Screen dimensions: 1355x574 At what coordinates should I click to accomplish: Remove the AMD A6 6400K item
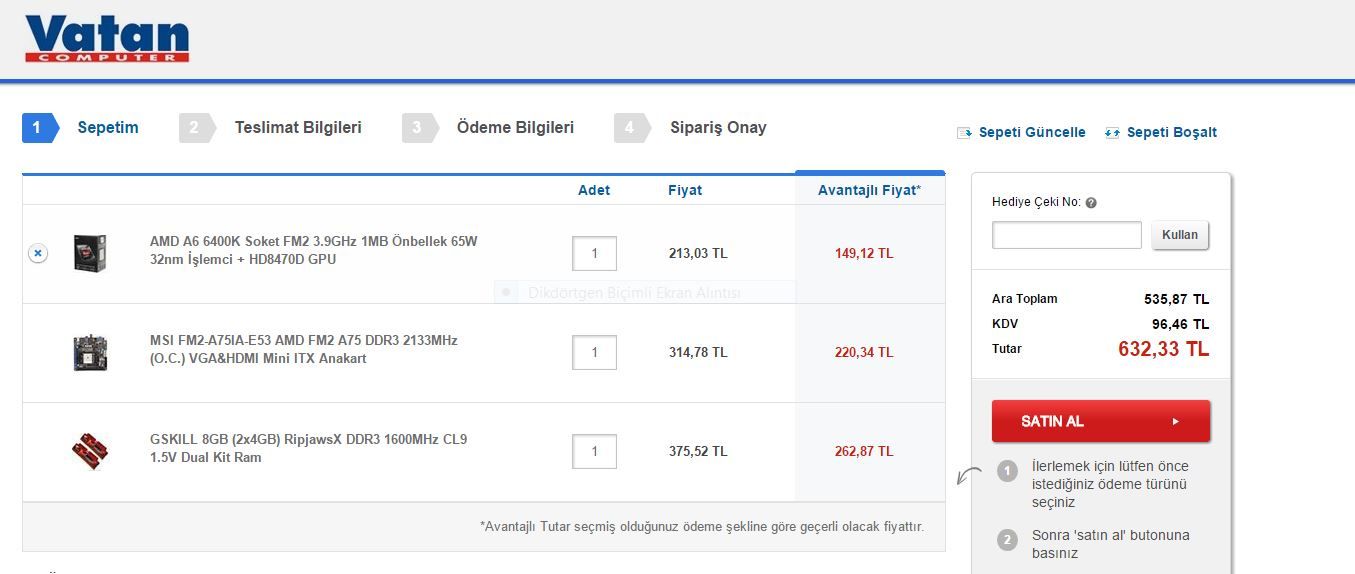point(37,254)
